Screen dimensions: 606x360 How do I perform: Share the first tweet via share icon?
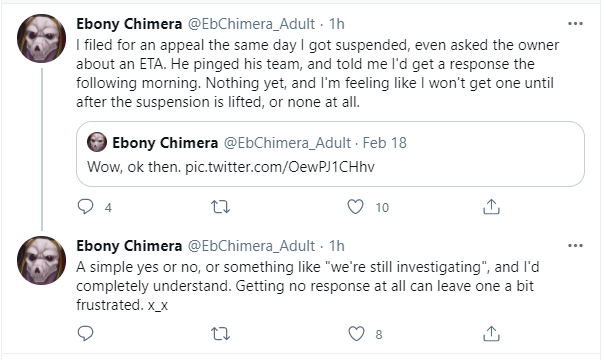[x=491, y=207]
